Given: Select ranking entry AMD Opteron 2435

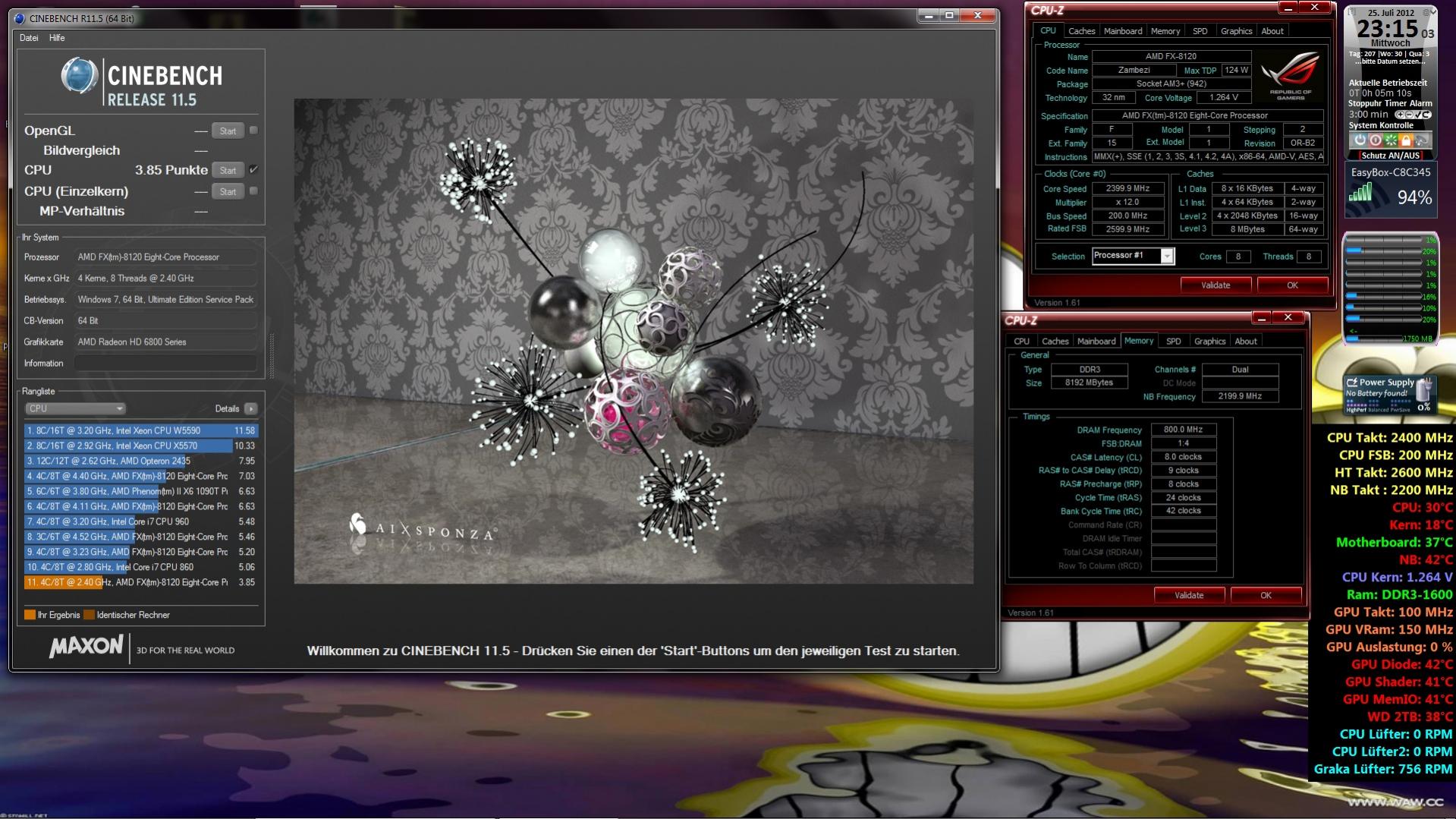Looking at the screenshot, I should click(x=141, y=461).
